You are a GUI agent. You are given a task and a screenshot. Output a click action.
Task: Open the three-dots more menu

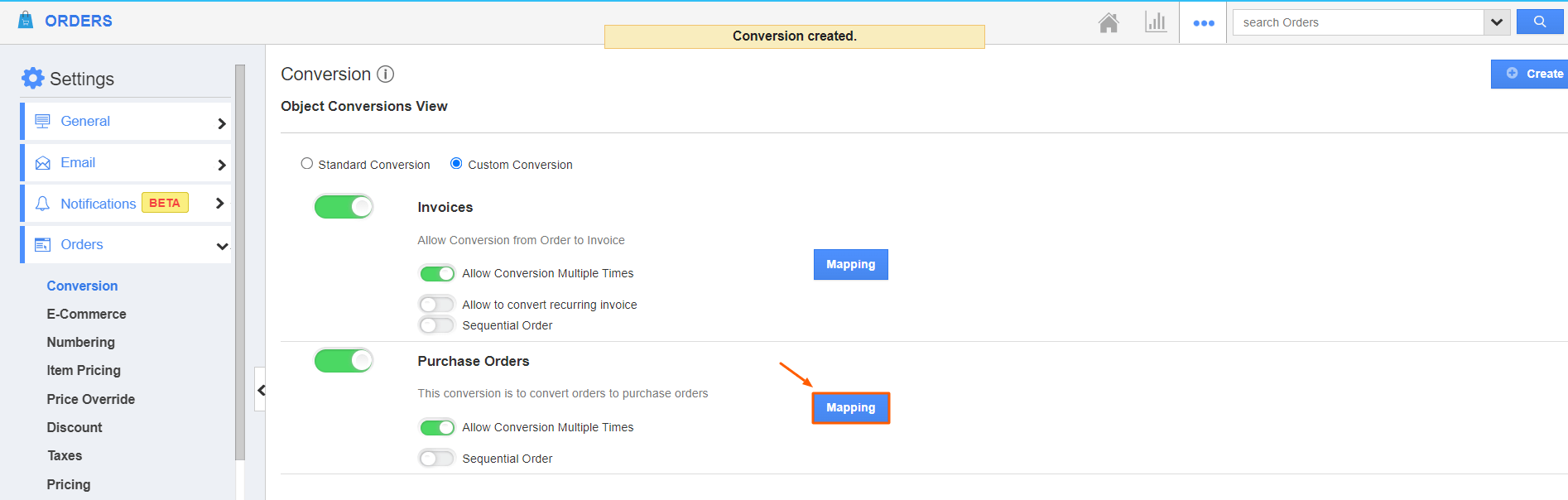point(1203,23)
